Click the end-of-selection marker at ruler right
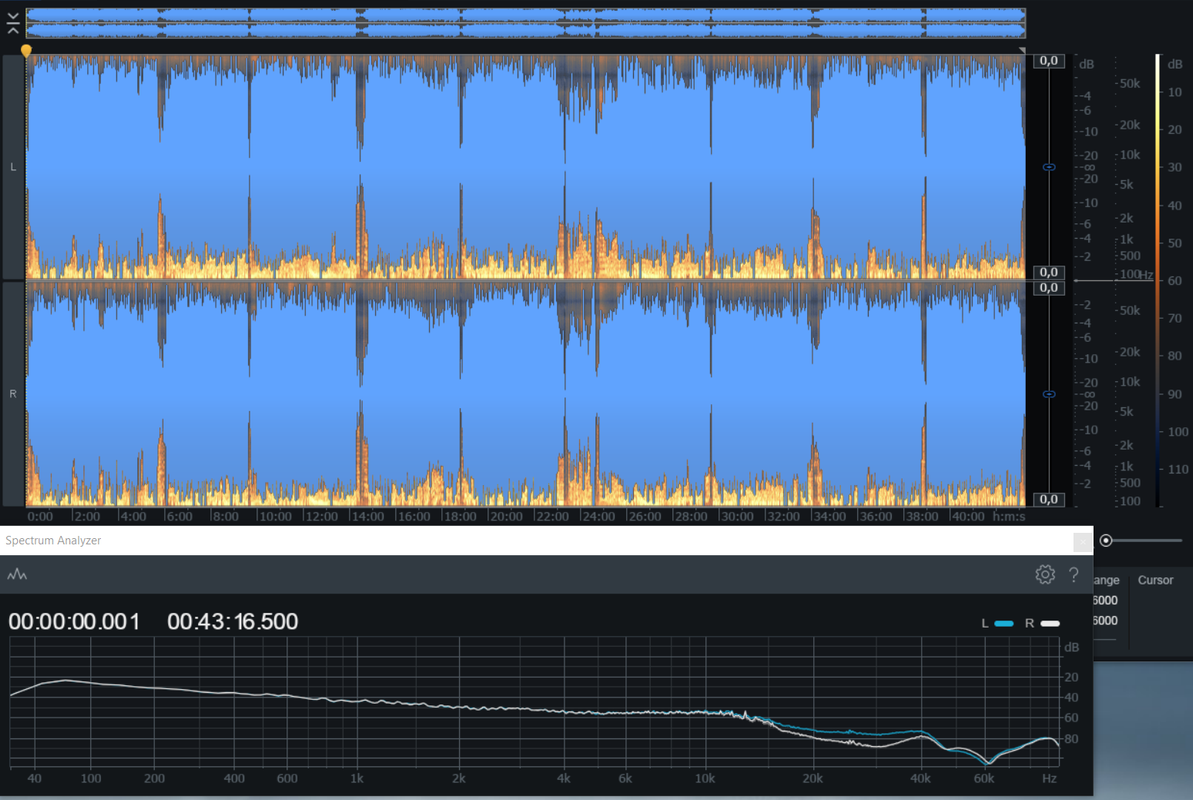This screenshot has width=1193, height=800. pos(1022,50)
